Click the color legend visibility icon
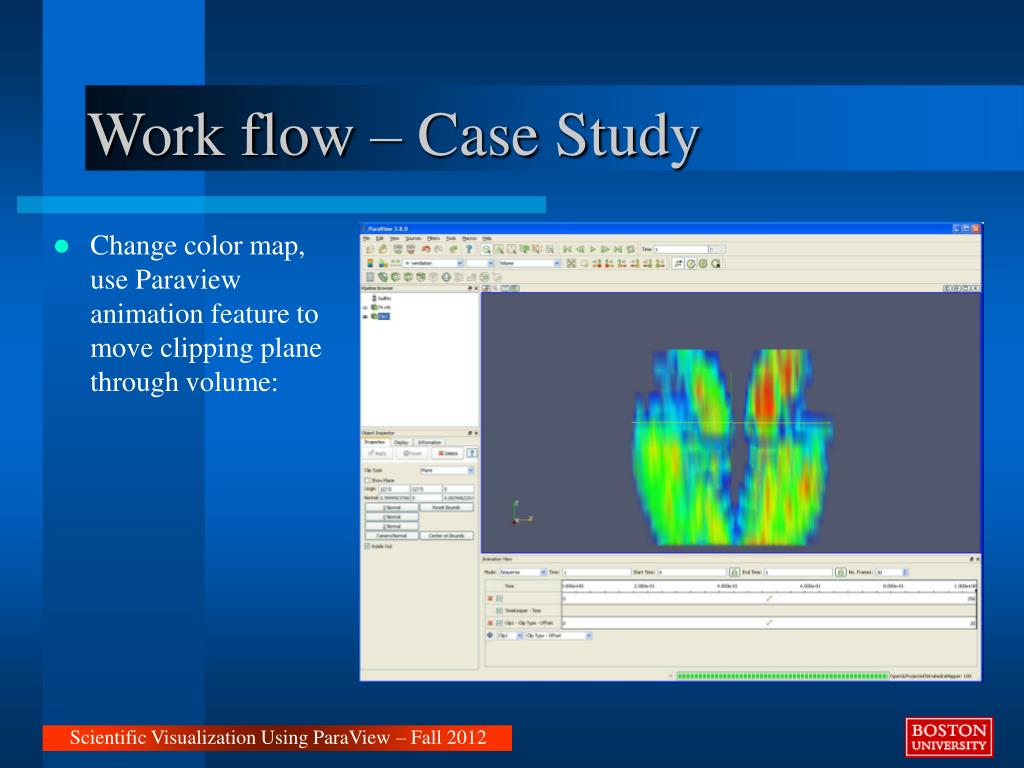 [370, 263]
